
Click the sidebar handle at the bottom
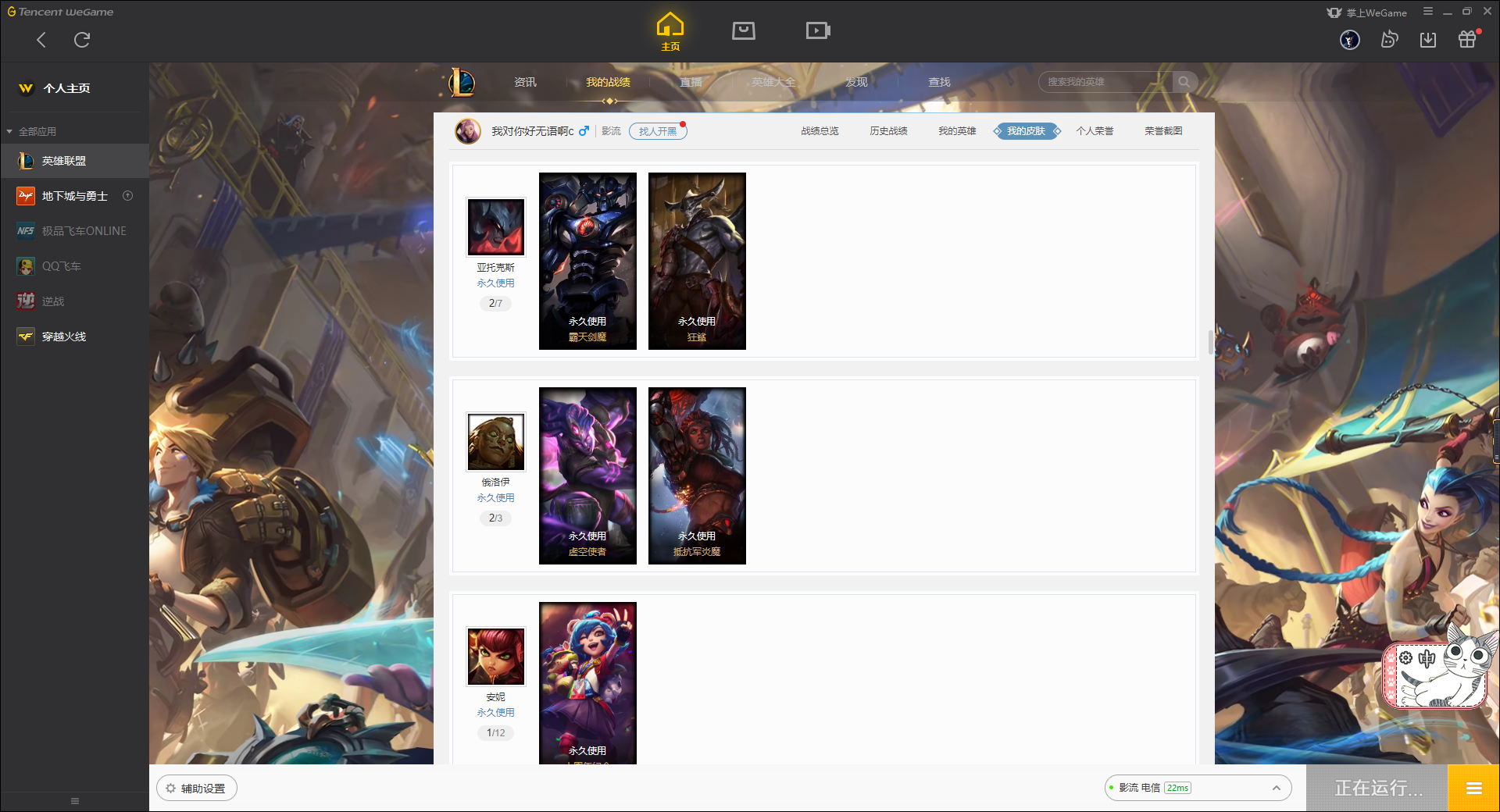(x=75, y=801)
